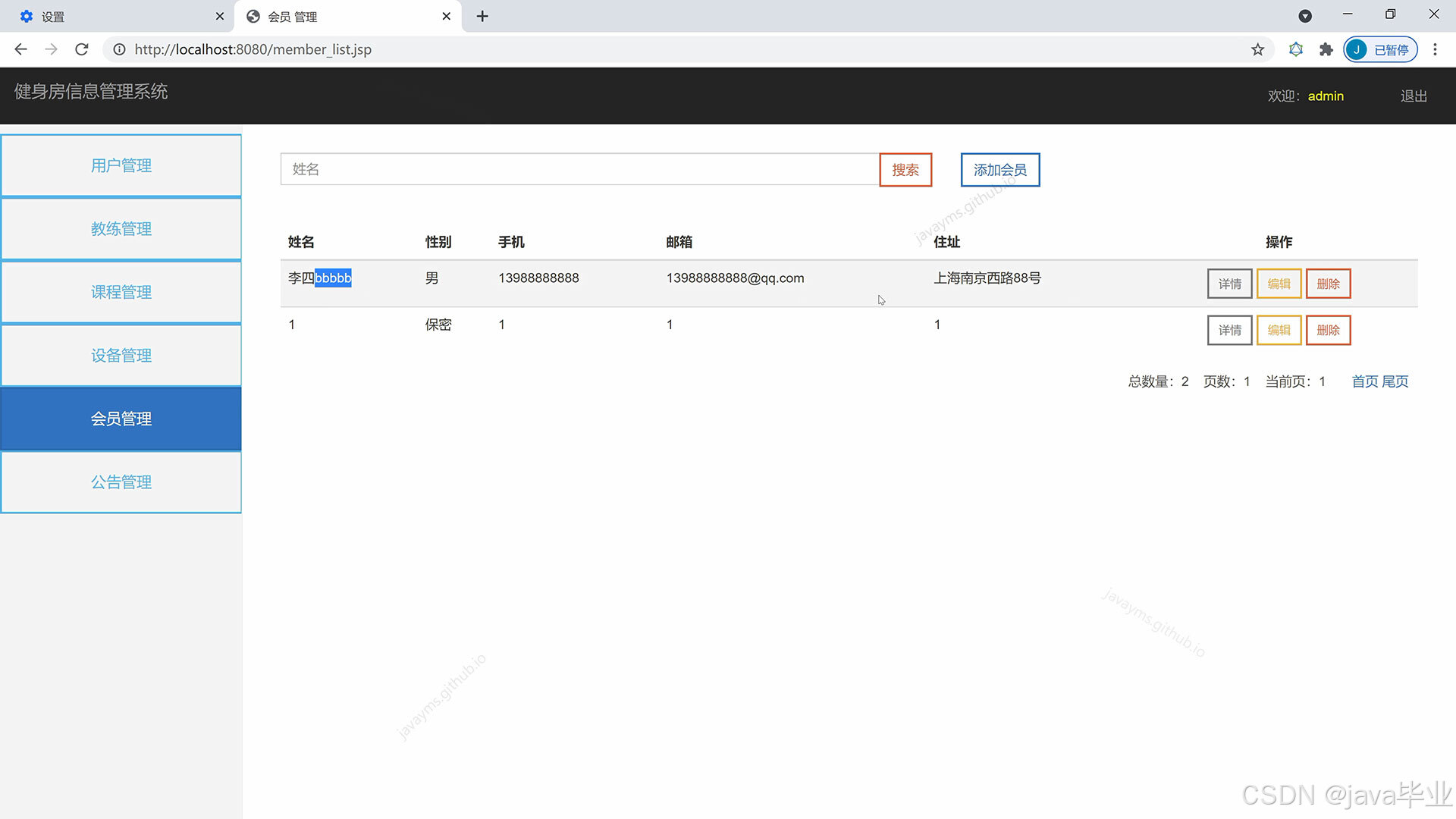
Task: View 详情 for member 李四bbbbb
Action: coord(1230,284)
